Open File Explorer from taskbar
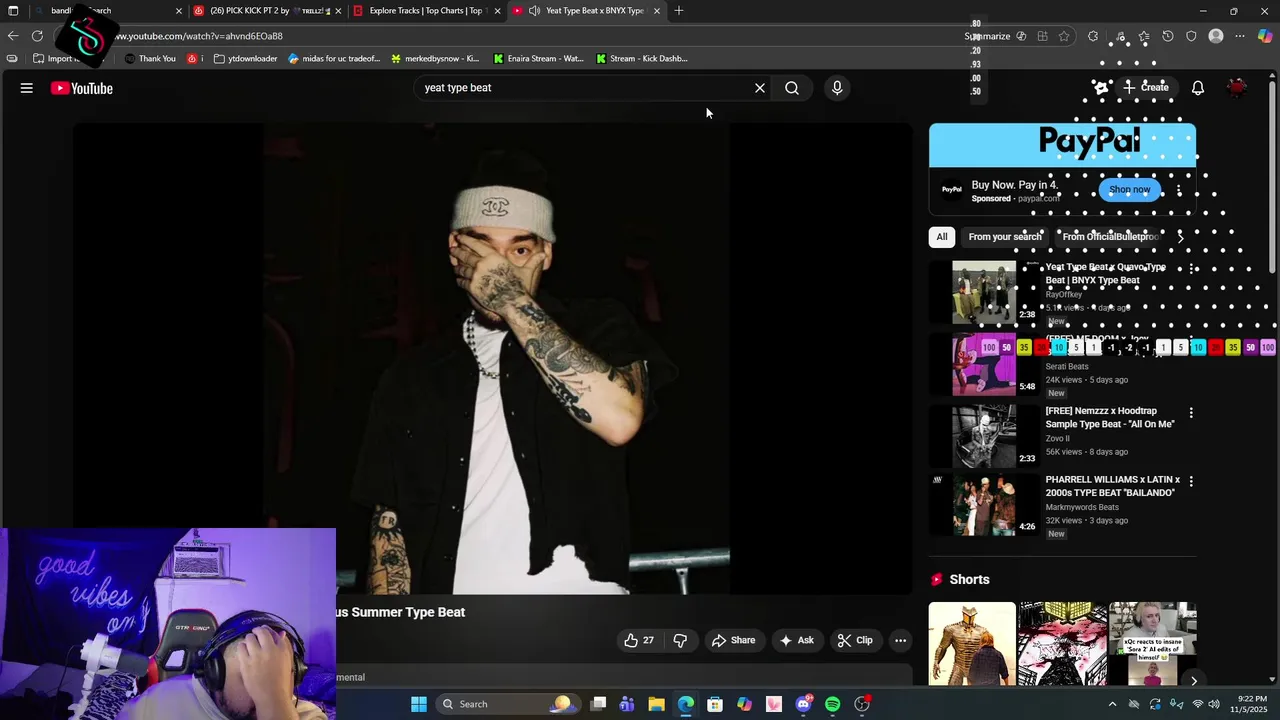The image size is (1280, 720). click(656, 704)
